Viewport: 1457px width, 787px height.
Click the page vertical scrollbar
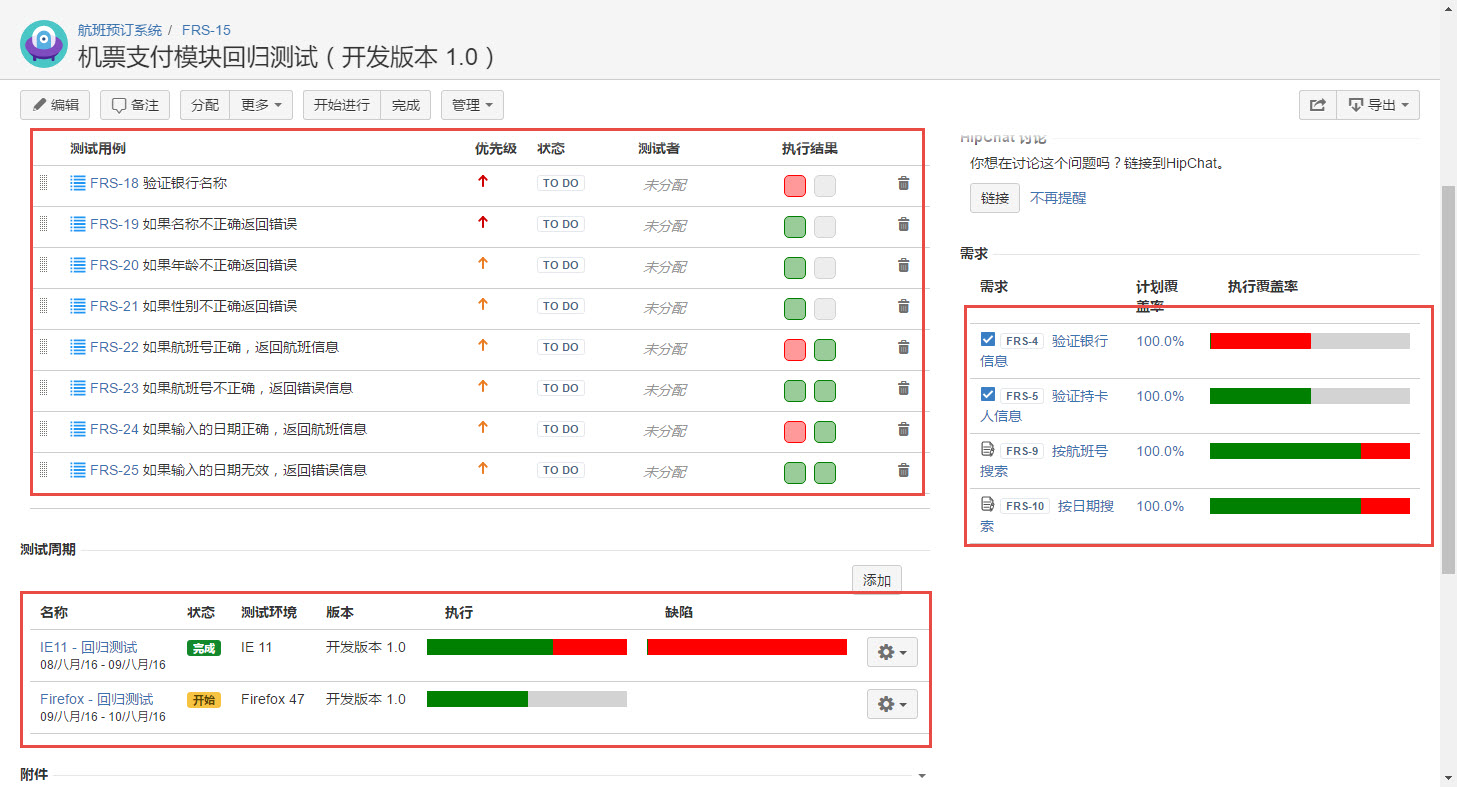1448,380
